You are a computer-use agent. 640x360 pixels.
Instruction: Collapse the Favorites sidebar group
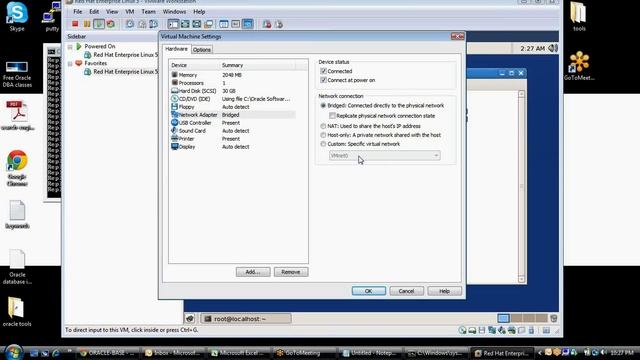click(70, 64)
